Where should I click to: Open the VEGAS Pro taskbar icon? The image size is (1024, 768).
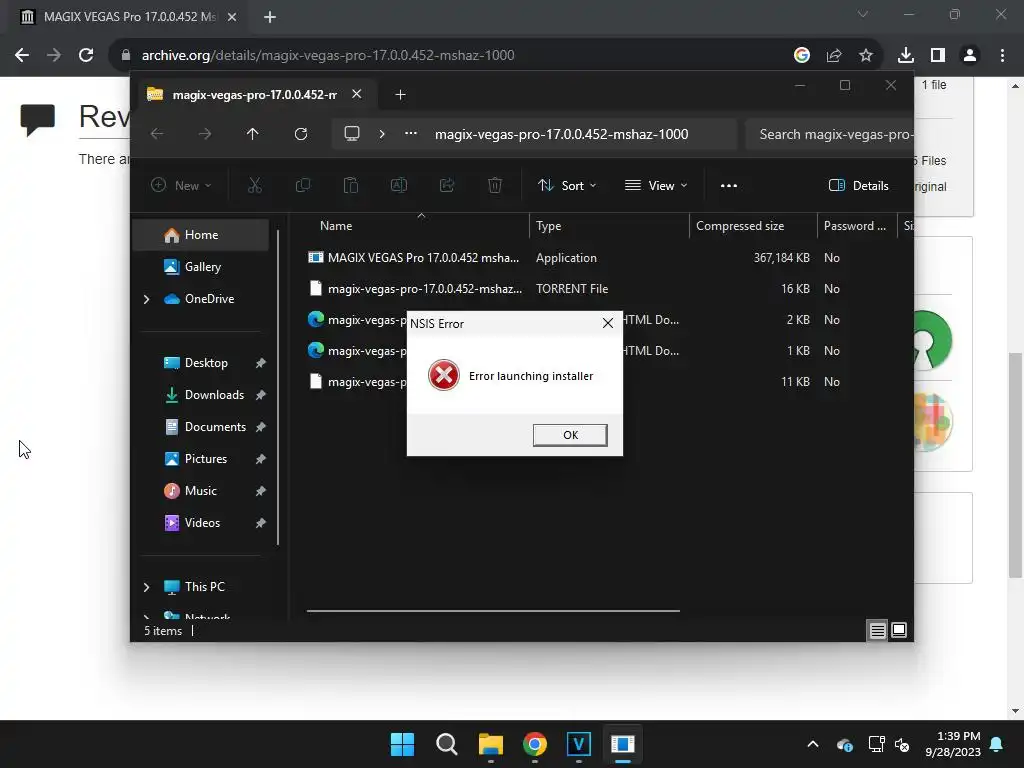coord(579,744)
